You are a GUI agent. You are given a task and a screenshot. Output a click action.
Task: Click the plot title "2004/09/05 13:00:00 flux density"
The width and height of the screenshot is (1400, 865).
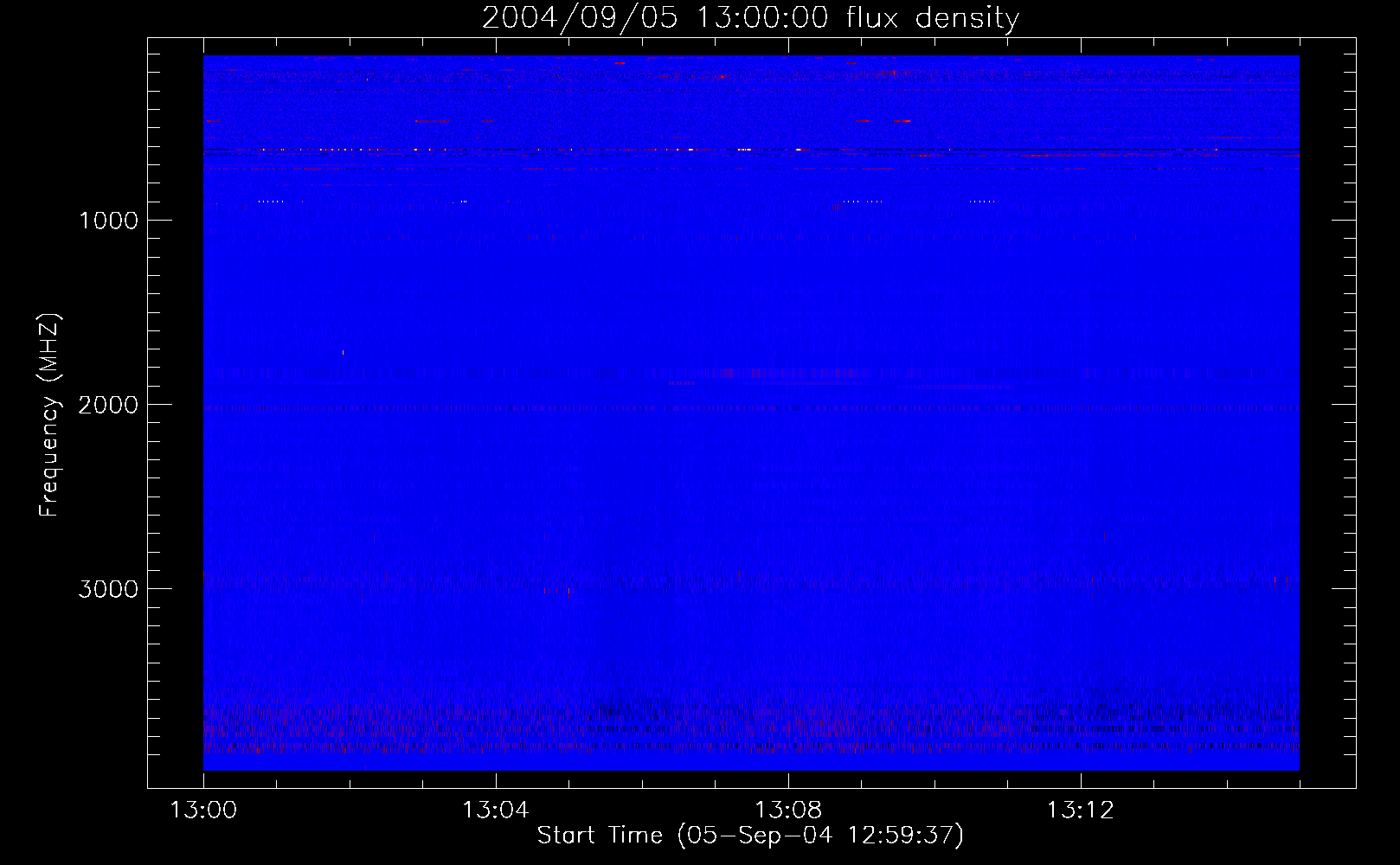point(750,18)
